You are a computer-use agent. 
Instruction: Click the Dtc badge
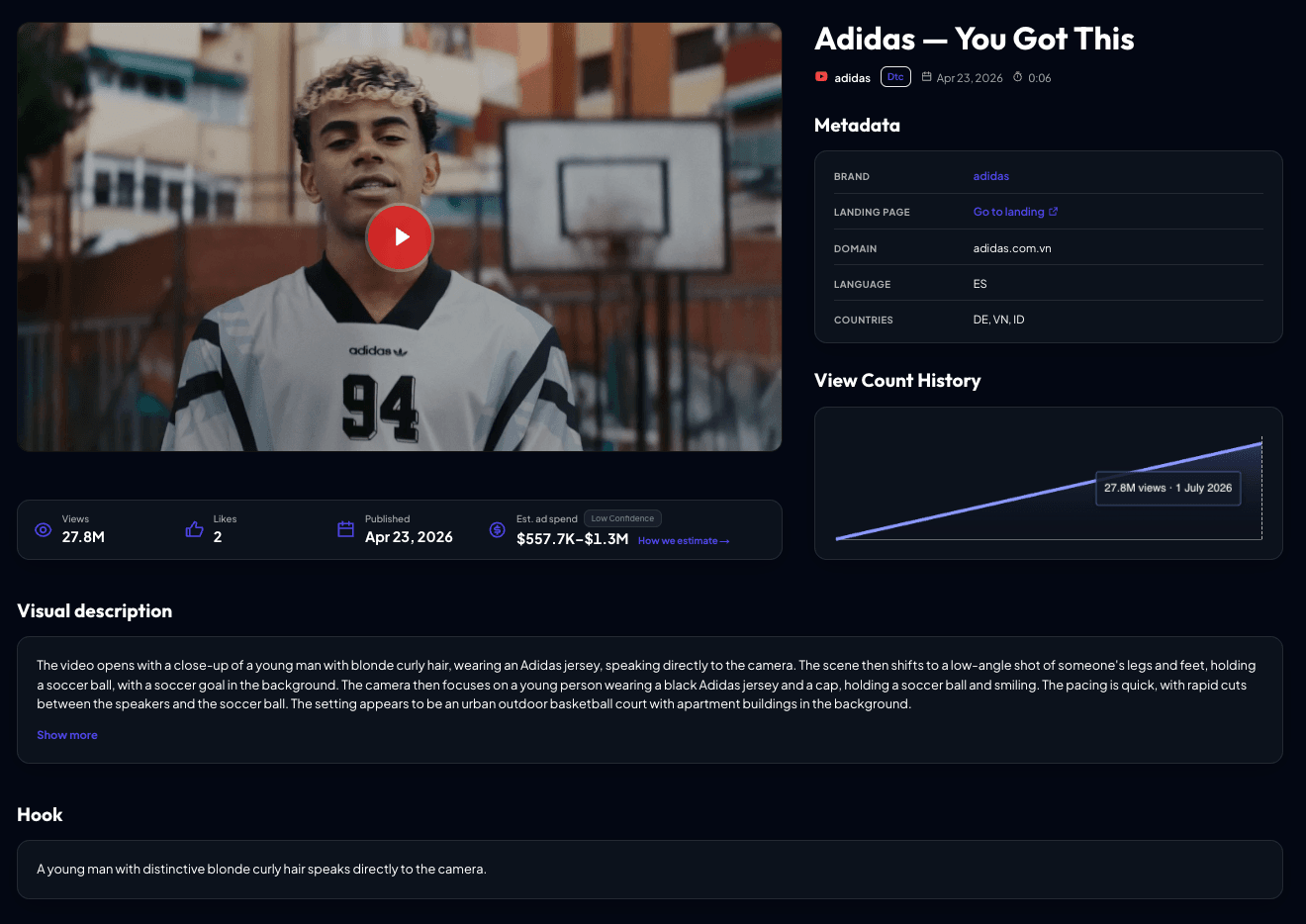tap(895, 77)
